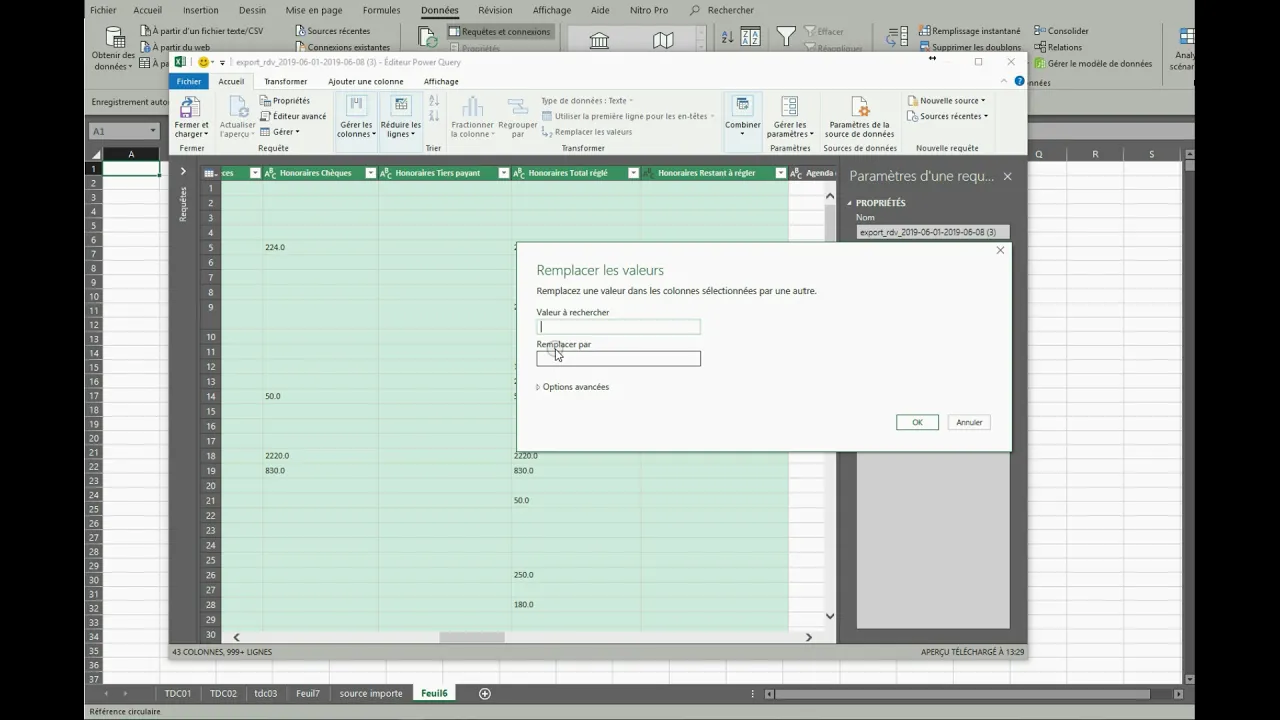
Task: Click Requêtes et connexions in Excel ribbon
Action: click(x=499, y=31)
